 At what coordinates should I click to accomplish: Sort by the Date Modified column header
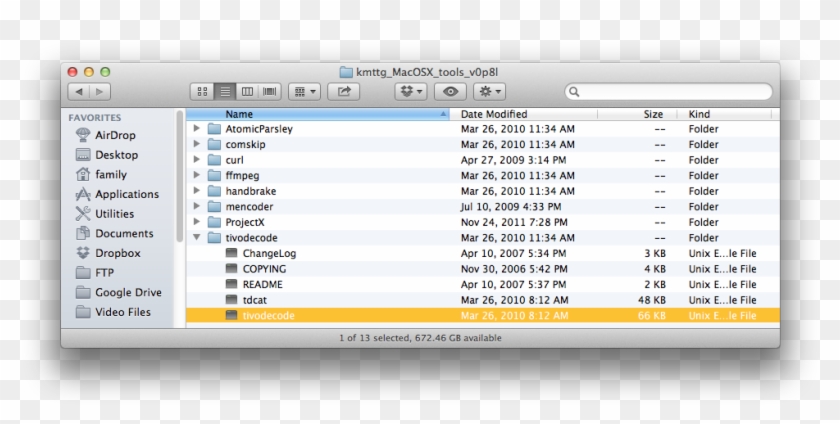[523, 114]
